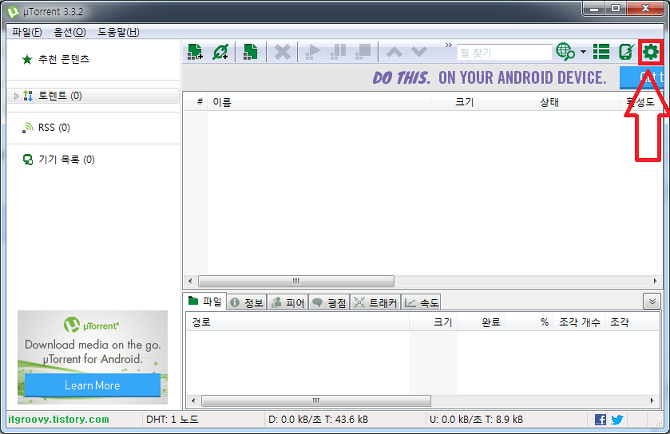Click torrent list scroll left arrow
Image resolution: width=670 pixels, height=434 pixels.
coord(190,281)
